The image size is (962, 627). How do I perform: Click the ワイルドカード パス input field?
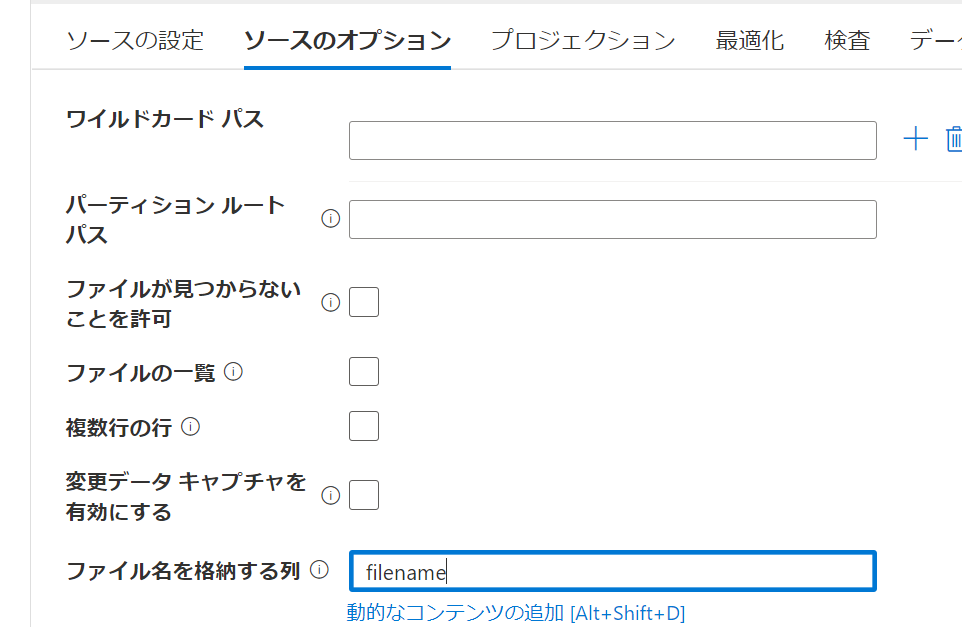coord(612,140)
